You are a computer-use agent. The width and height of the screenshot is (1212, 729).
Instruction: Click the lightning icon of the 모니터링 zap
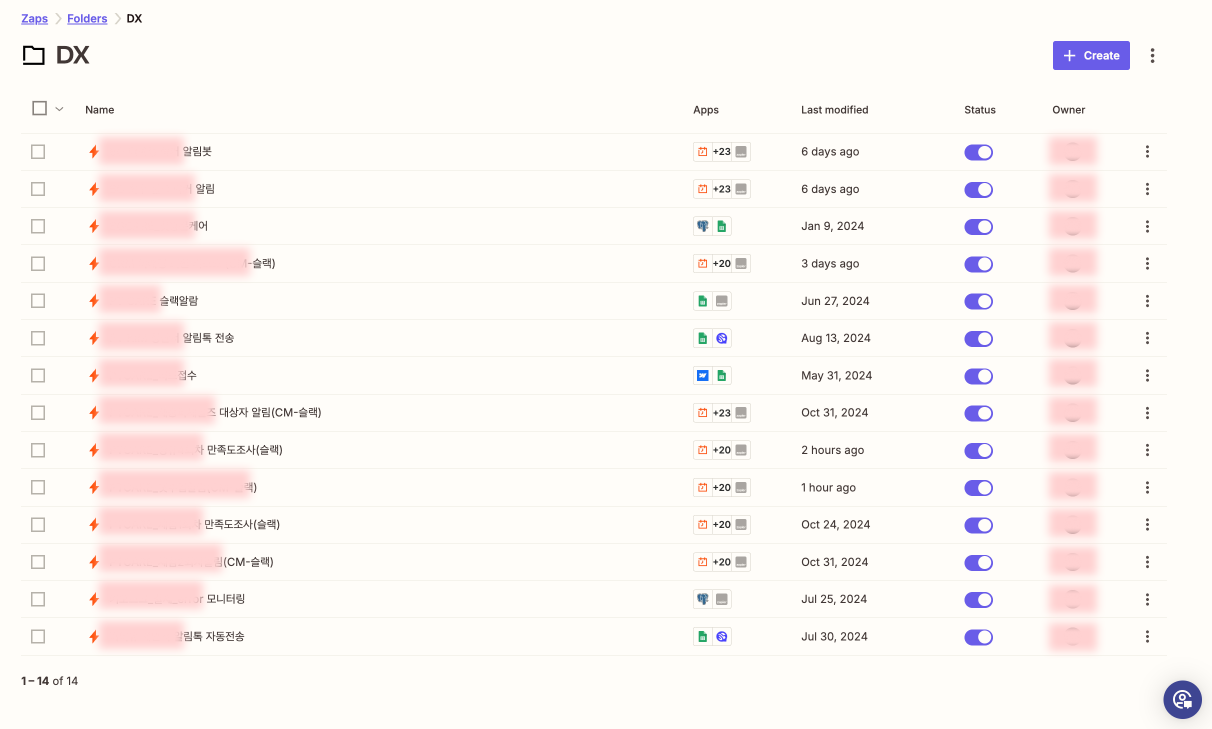94,599
